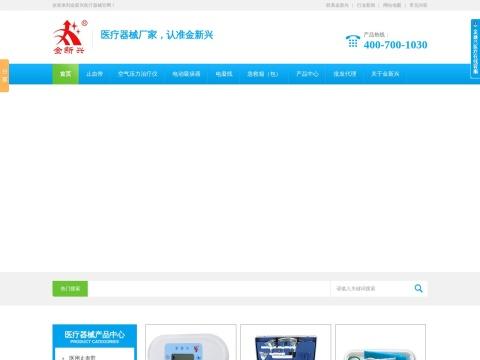Click the top-left welcome message text
Viewport: 480px width, 360px height.
tap(83, 5)
